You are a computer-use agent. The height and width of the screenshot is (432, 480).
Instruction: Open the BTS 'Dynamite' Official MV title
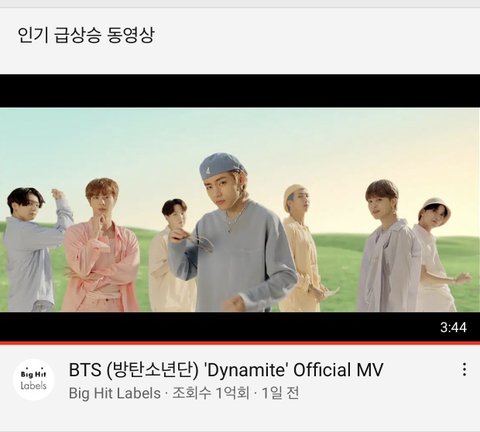(226, 370)
